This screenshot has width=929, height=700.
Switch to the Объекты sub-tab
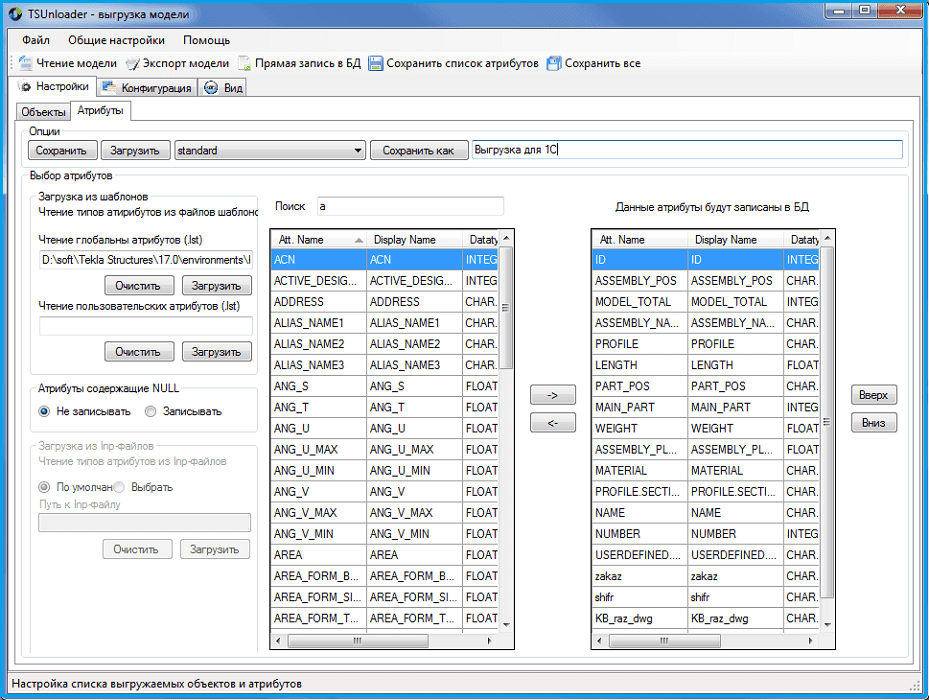[43, 112]
